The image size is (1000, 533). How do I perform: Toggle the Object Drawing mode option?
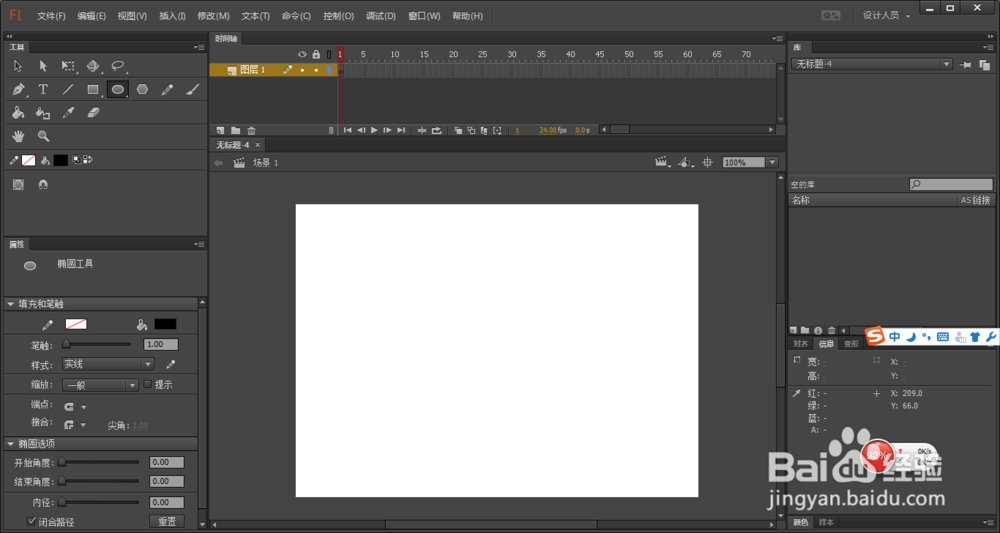pos(18,184)
